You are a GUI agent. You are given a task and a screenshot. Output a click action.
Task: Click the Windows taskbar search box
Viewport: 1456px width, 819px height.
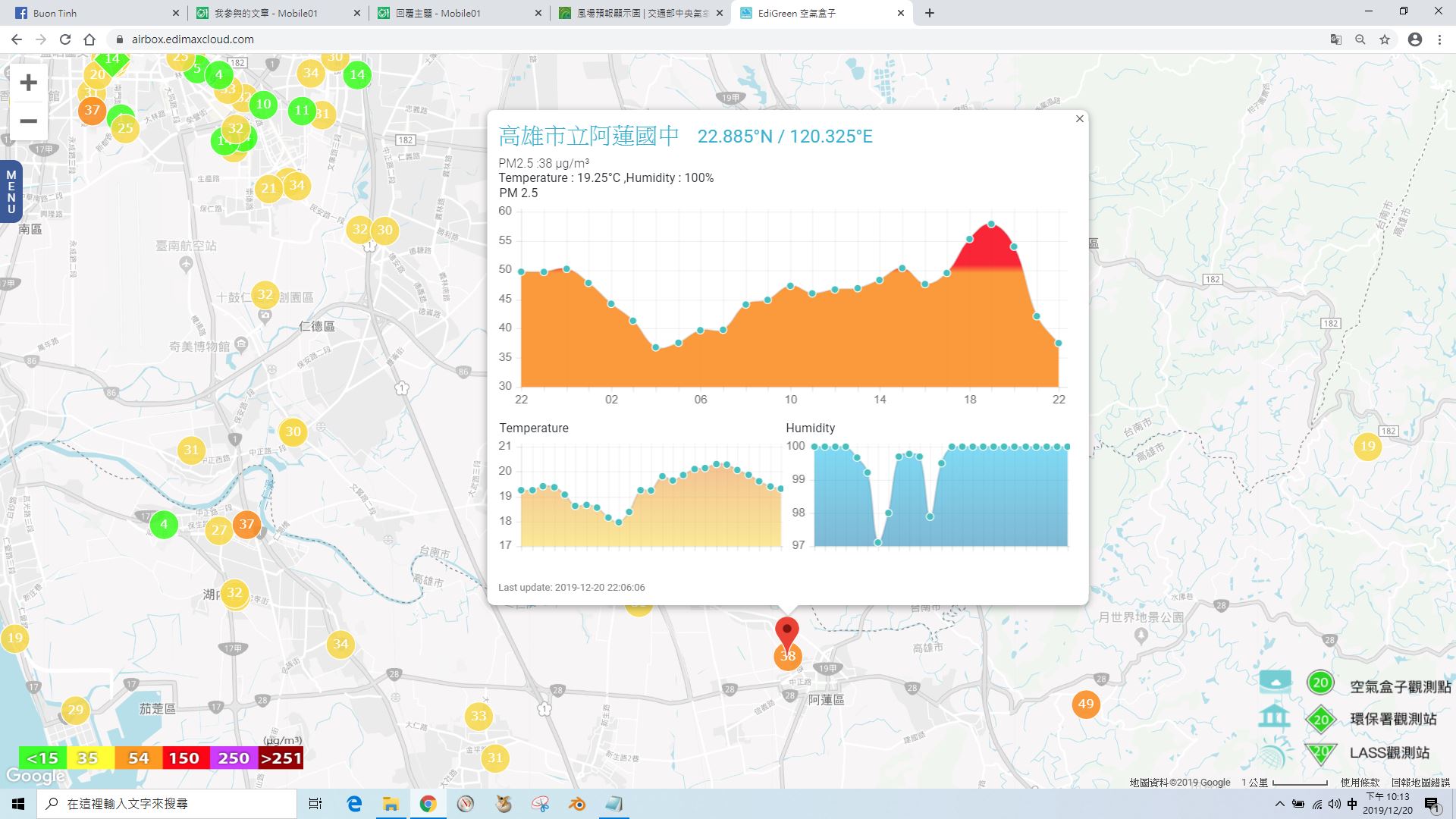coord(167,803)
